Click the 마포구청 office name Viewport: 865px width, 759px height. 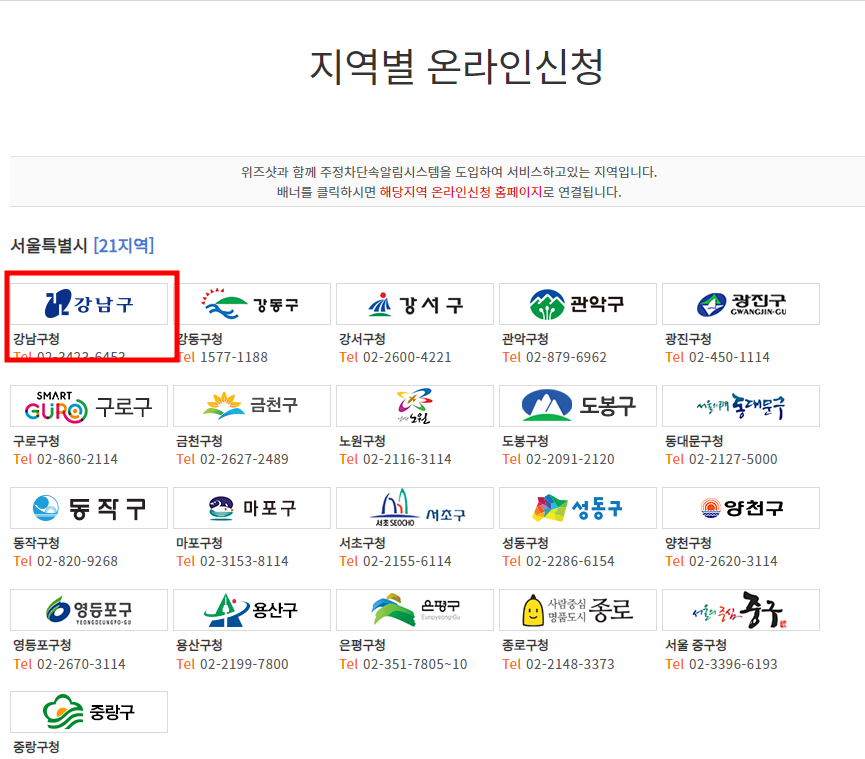[x=199, y=543]
